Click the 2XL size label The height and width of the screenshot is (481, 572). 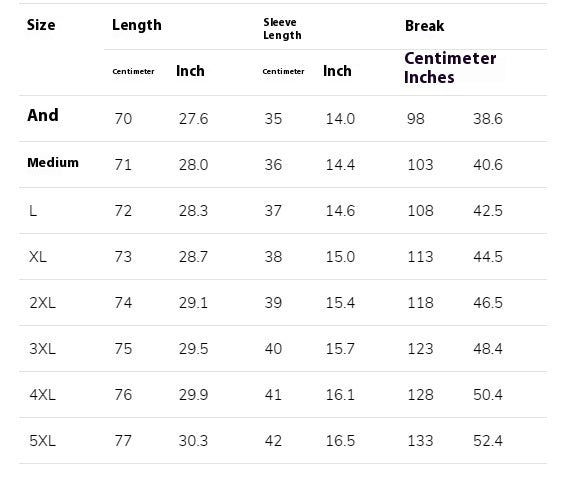[x=42, y=303]
